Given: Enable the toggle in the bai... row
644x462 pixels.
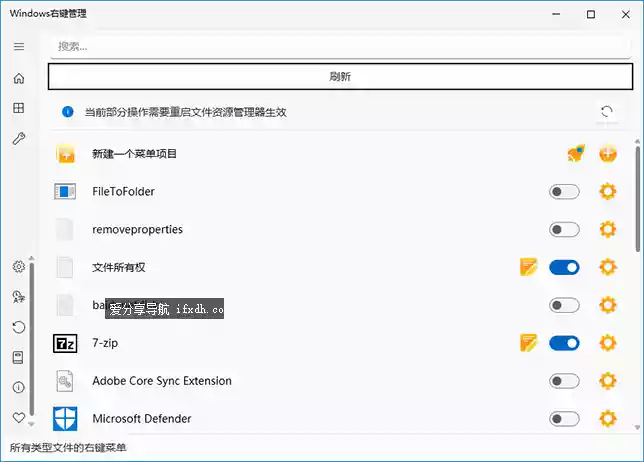Looking at the screenshot, I should point(564,306).
